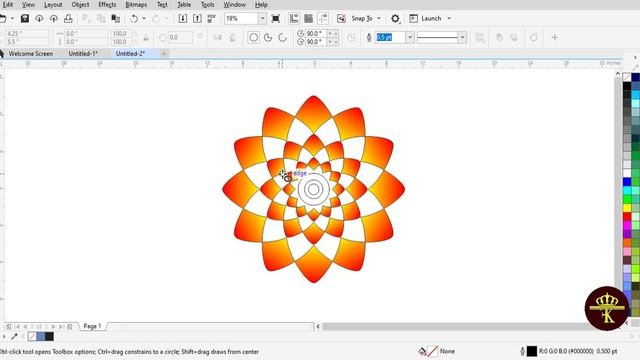The height and width of the screenshot is (360, 640).
Task: Click the Untitled-2 document tab
Action: (x=131, y=53)
